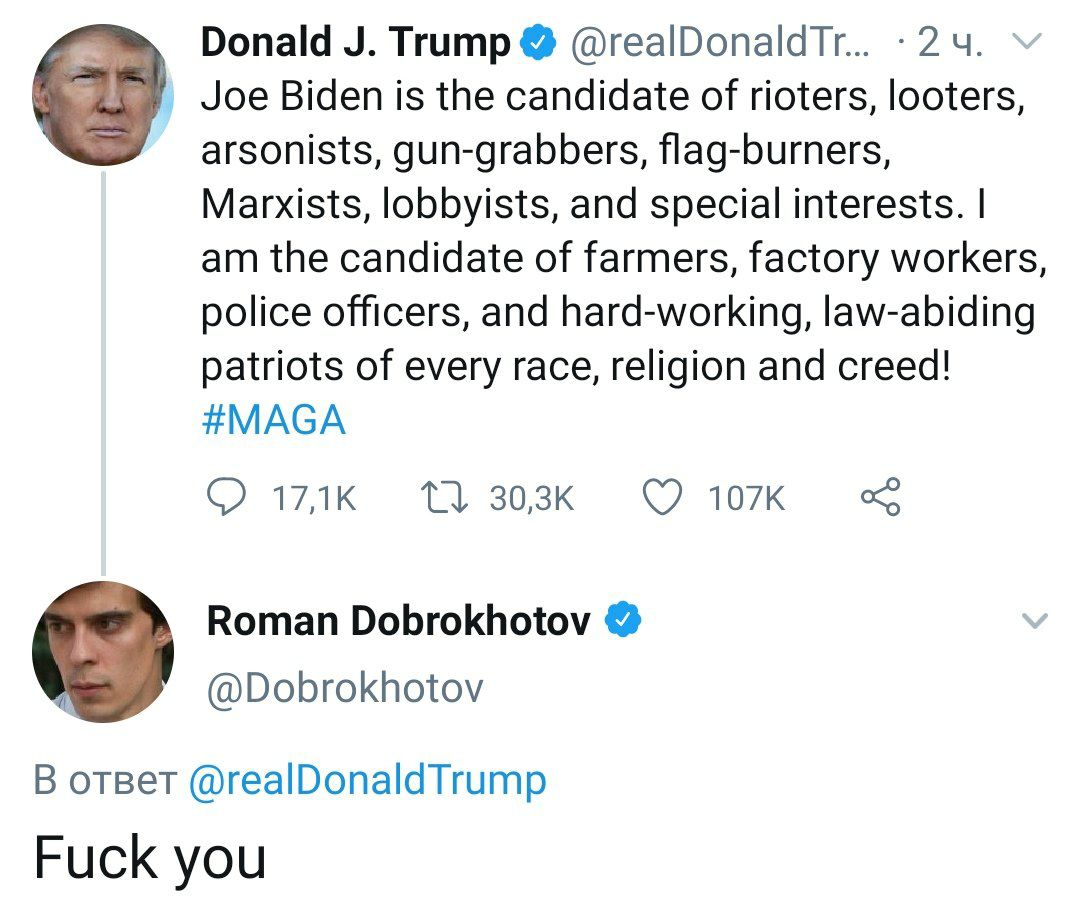Click the 30,3K retweet count
The width and height of the screenshot is (1080, 908).
click(531, 497)
